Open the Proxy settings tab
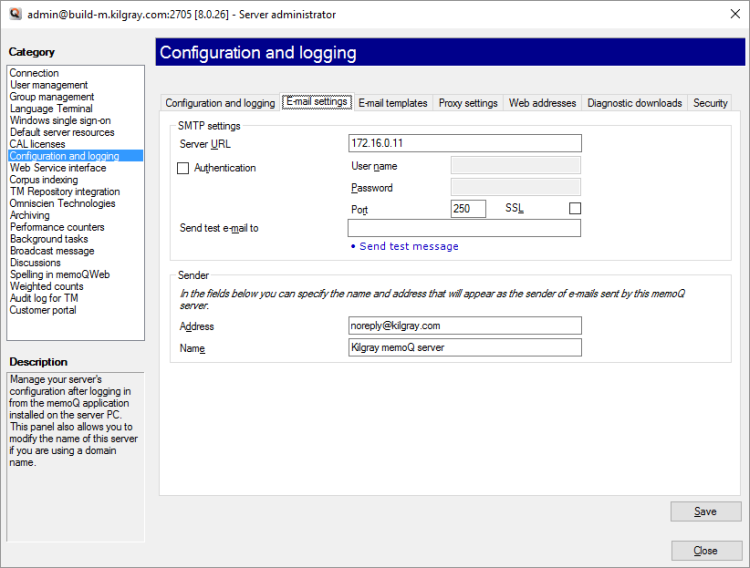This screenshot has height=568, width=750. click(x=468, y=103)
